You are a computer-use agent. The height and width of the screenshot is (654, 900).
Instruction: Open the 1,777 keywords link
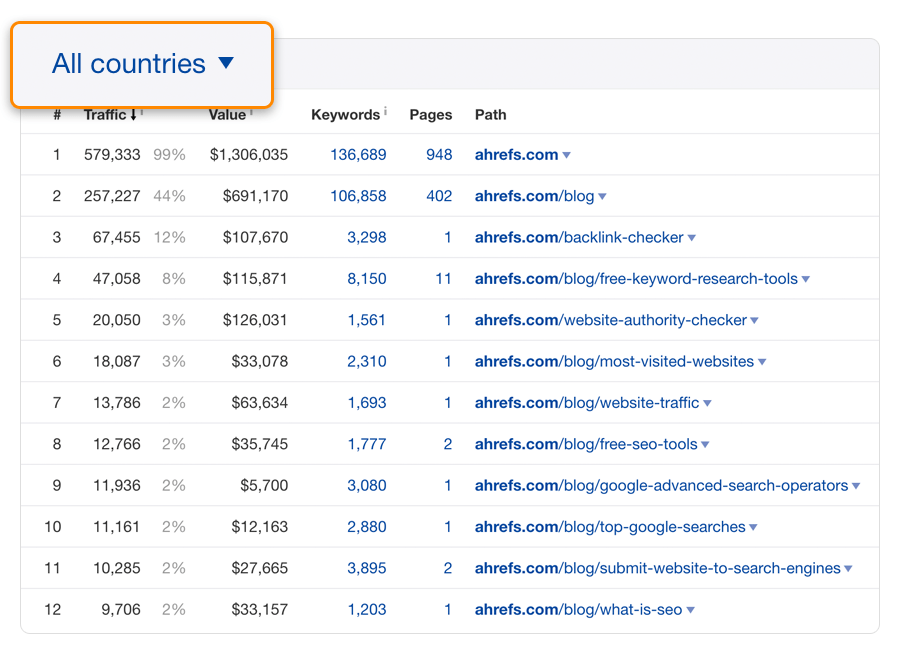tap(367, 444)
